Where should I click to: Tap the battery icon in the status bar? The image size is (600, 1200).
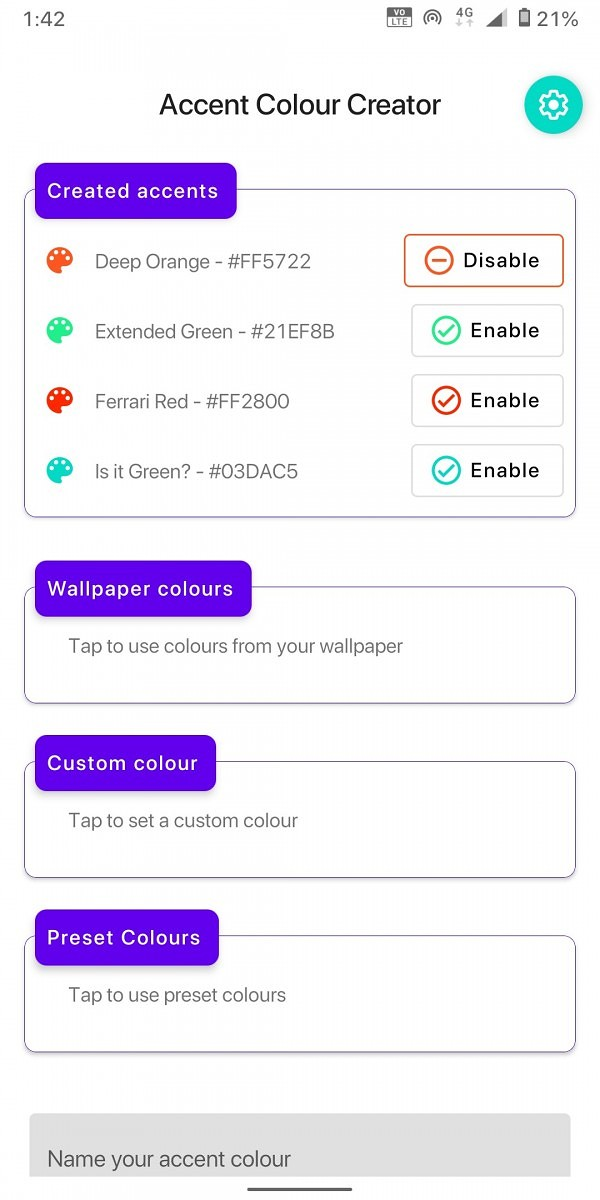524,18
